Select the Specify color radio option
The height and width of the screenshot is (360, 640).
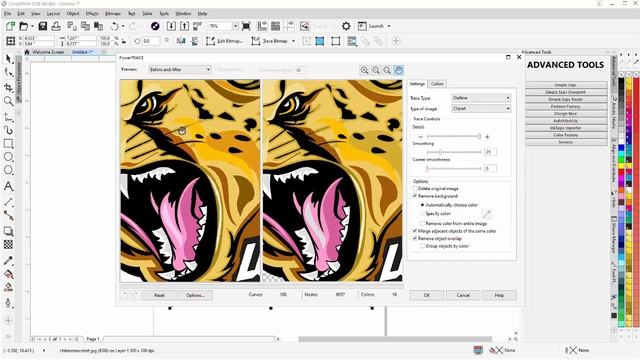click(x=422, y=213)
